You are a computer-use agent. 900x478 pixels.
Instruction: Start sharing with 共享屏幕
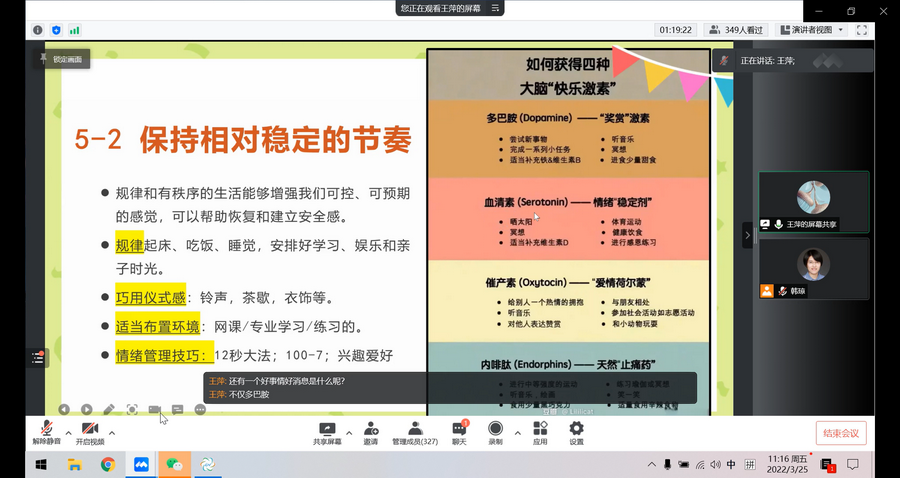(327, 433)
